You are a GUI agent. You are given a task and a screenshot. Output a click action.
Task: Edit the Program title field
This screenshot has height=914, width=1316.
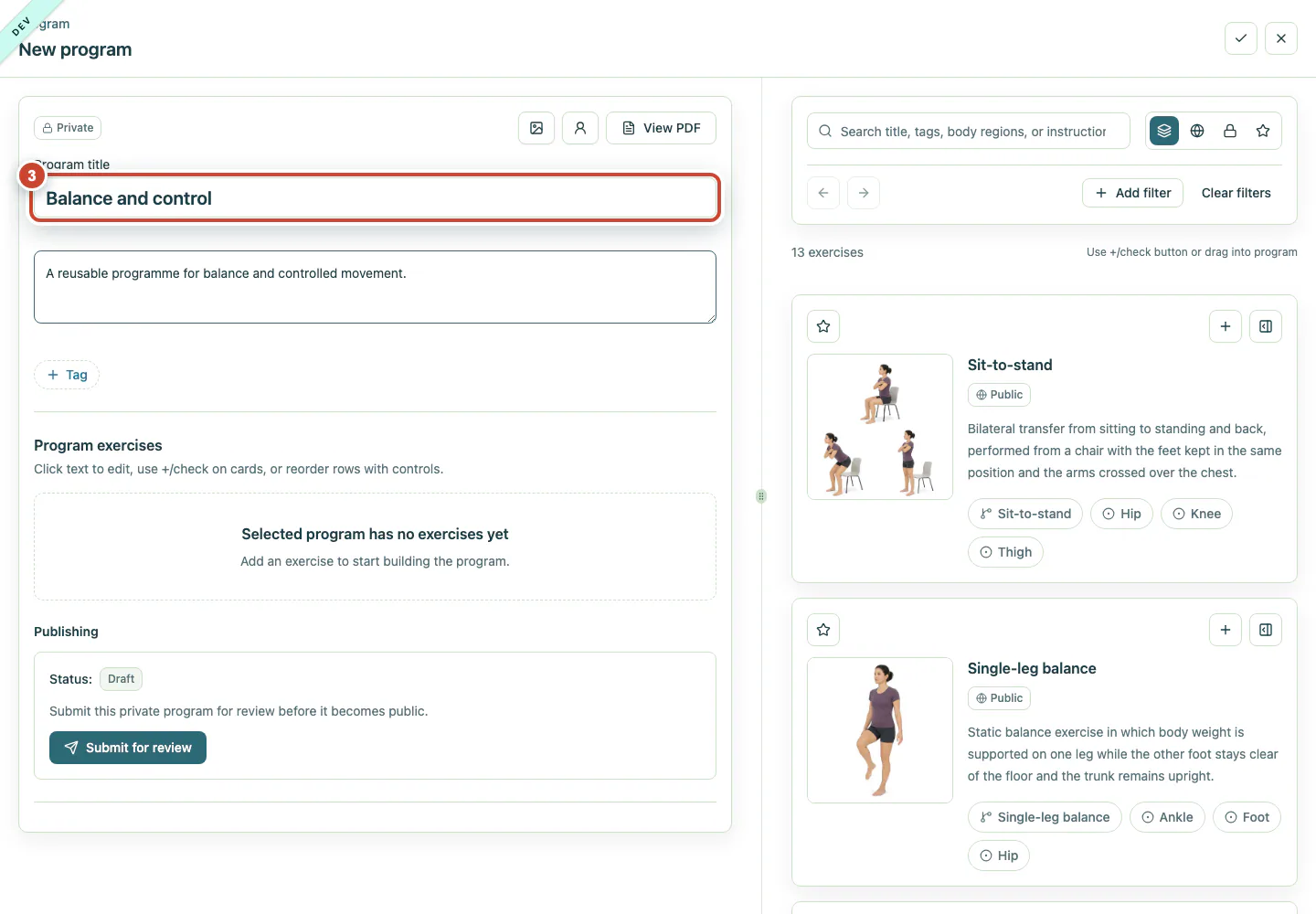[x=375, y=198]
